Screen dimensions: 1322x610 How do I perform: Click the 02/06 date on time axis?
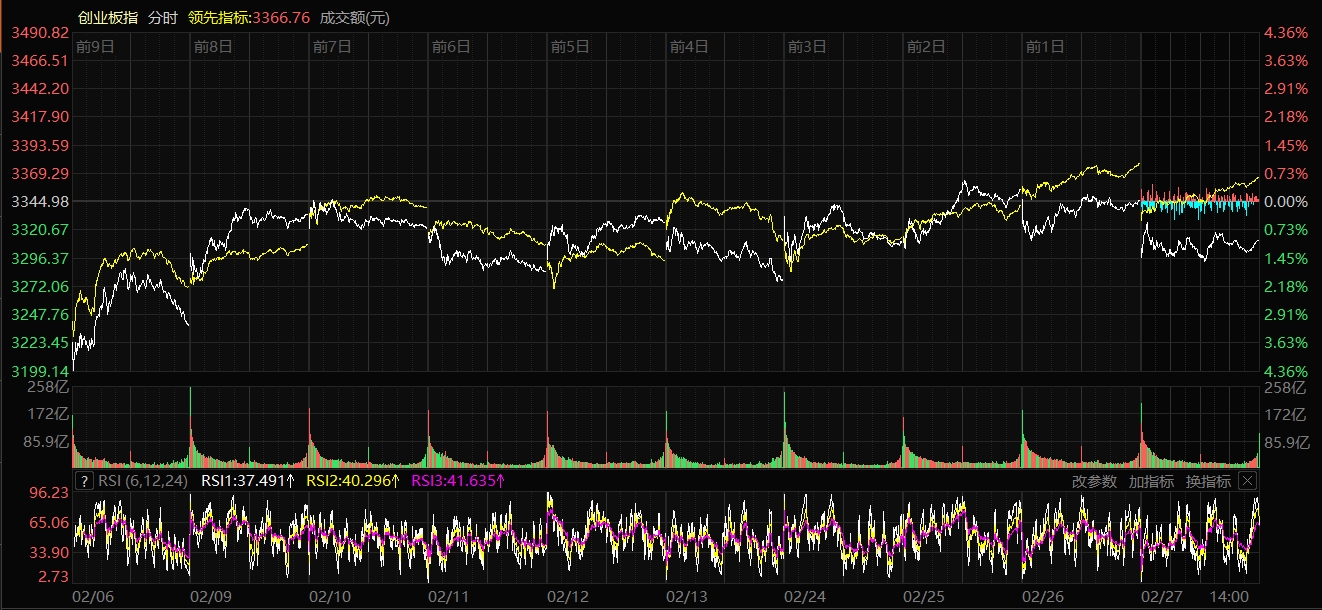coord(92,596)
